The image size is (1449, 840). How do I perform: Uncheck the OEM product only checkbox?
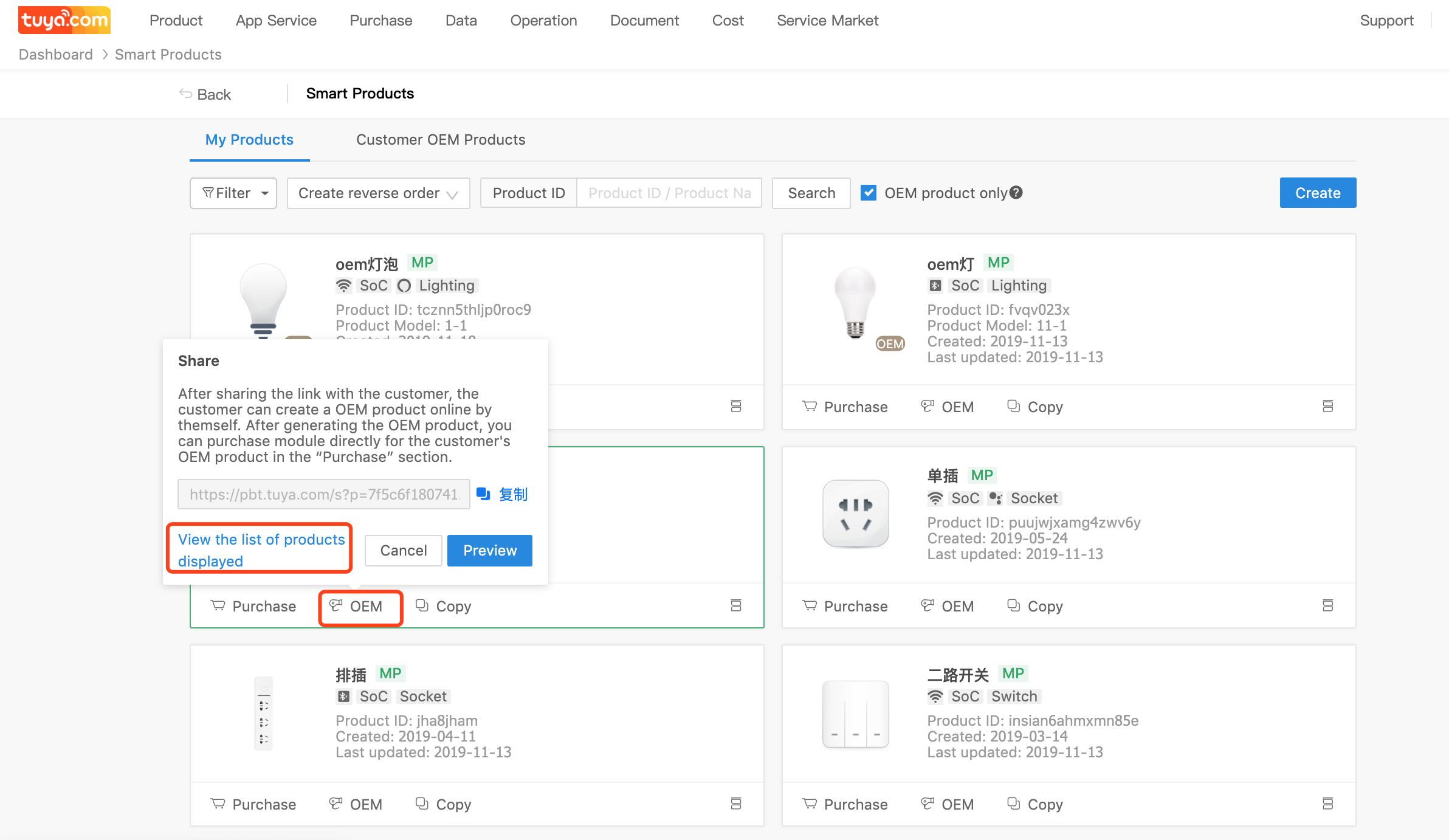[869, 193]
